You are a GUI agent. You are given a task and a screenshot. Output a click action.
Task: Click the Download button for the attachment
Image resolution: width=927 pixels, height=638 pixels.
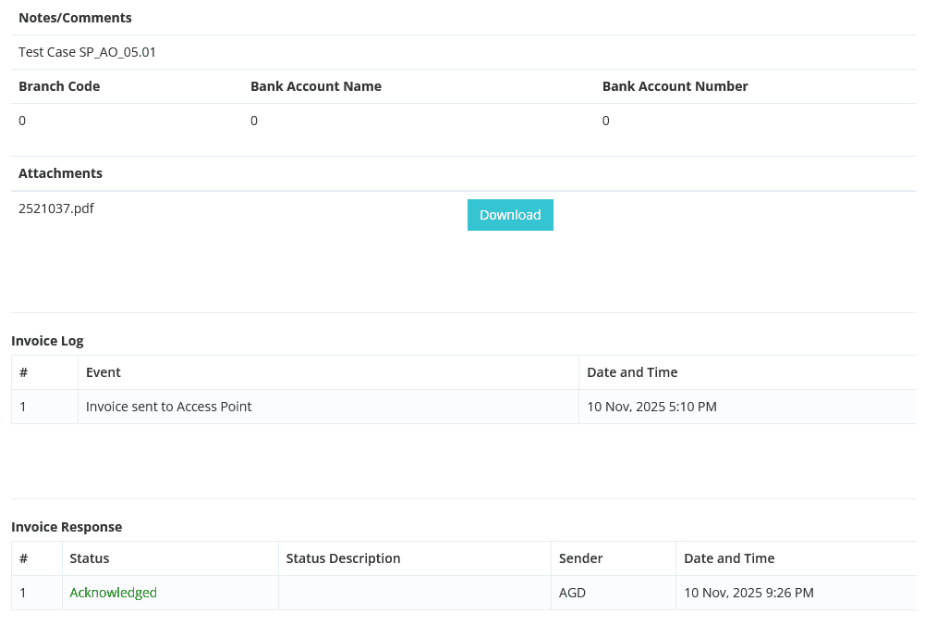click(x=510, y=215)
